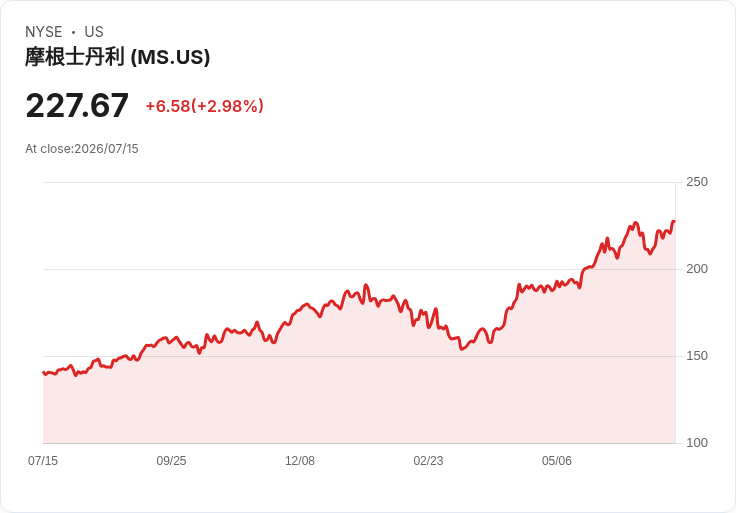Click the 150 y-axis price label
Image resolution: width=736 pixels, height=513 pixels.
pos(697,356)
